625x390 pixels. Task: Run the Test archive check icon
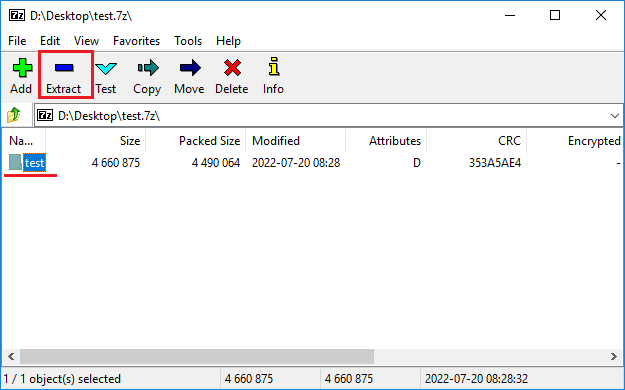[x=106, y=69]
